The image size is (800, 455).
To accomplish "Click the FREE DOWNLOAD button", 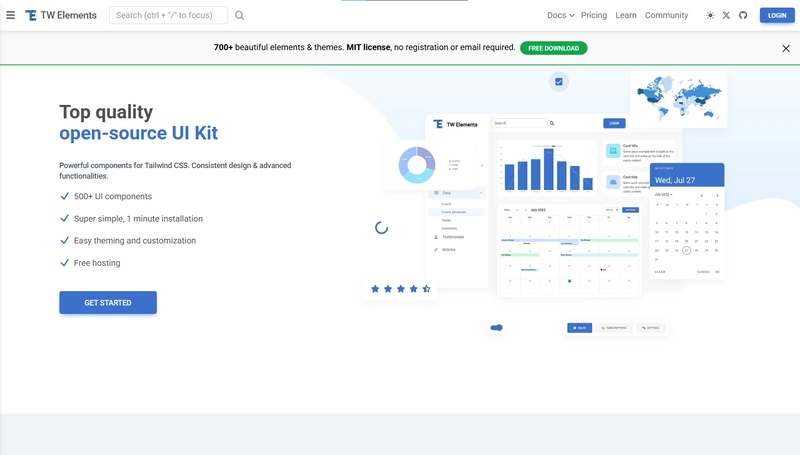I will point(554,48).
